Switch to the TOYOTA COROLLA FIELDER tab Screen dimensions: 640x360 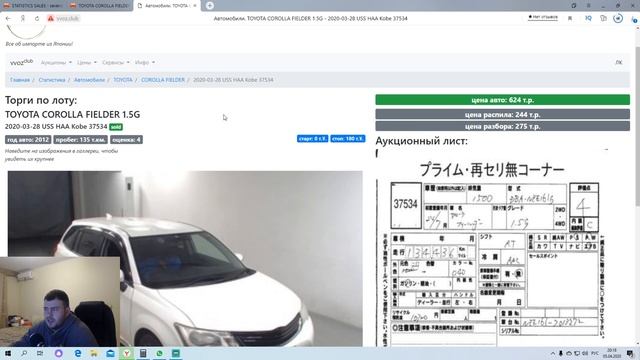100,6
